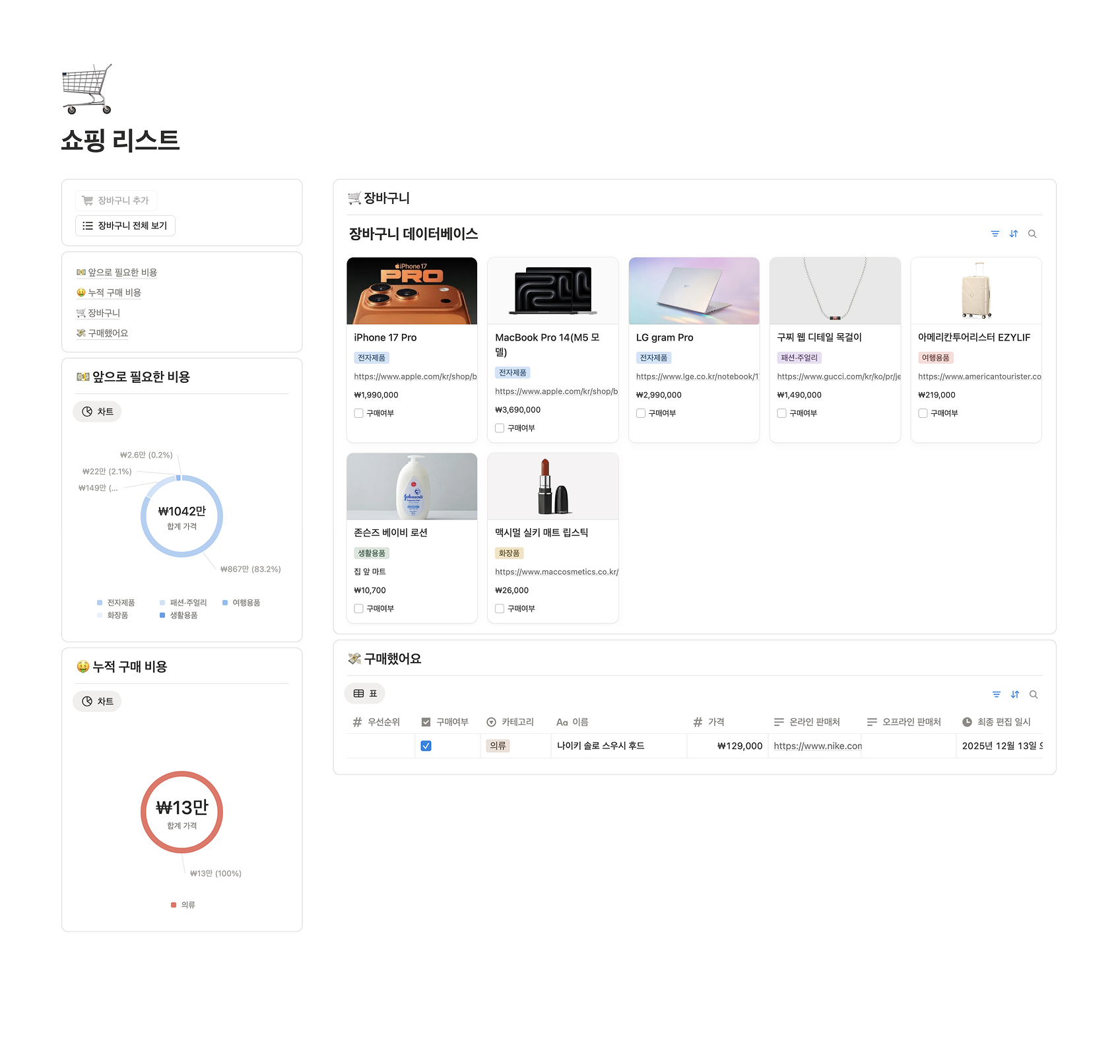
Task: Search within the 구매했어요 table
Action: point(1034,694)
